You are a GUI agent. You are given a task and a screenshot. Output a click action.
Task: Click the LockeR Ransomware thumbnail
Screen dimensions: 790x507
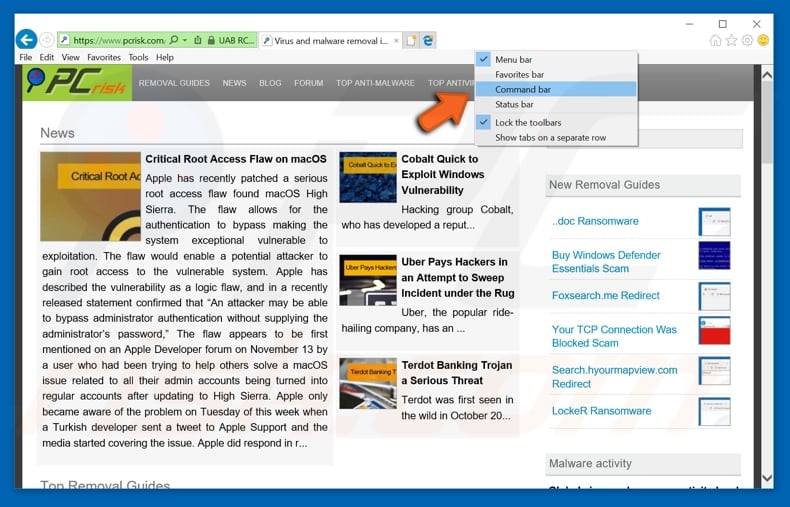pos(714,411)
